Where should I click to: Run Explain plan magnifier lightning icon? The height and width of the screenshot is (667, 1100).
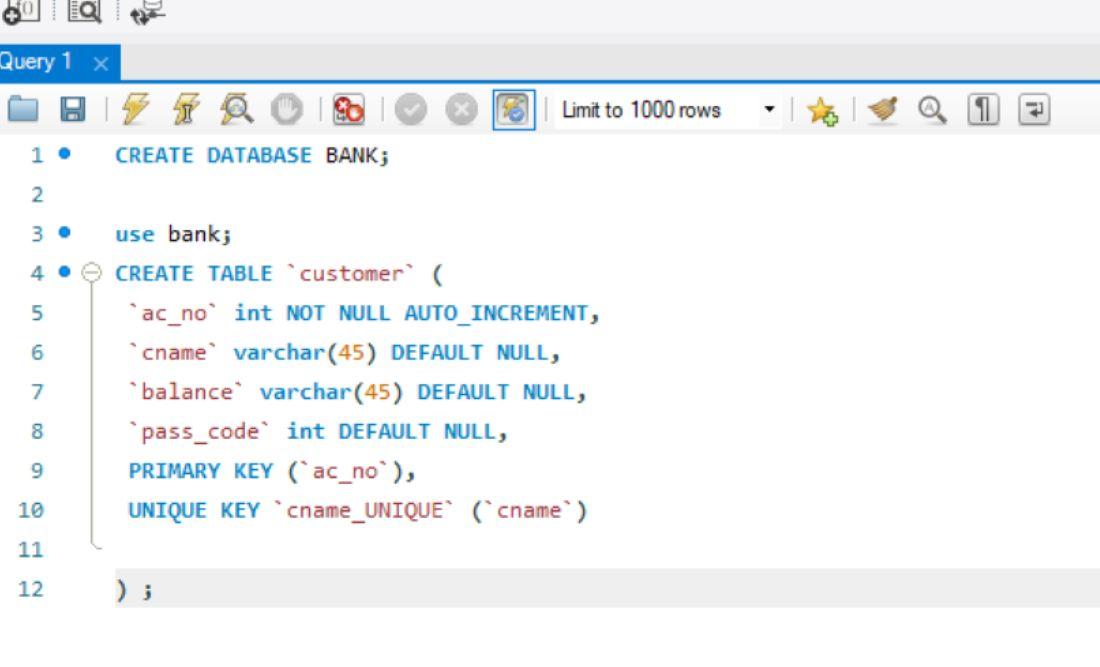236,109
